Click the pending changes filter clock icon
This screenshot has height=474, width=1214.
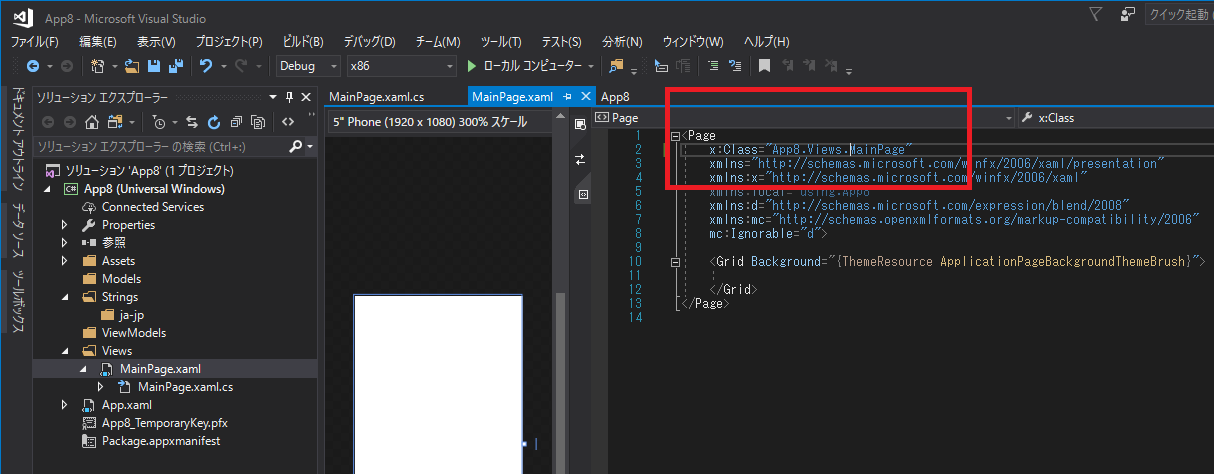tap(158, 122)
